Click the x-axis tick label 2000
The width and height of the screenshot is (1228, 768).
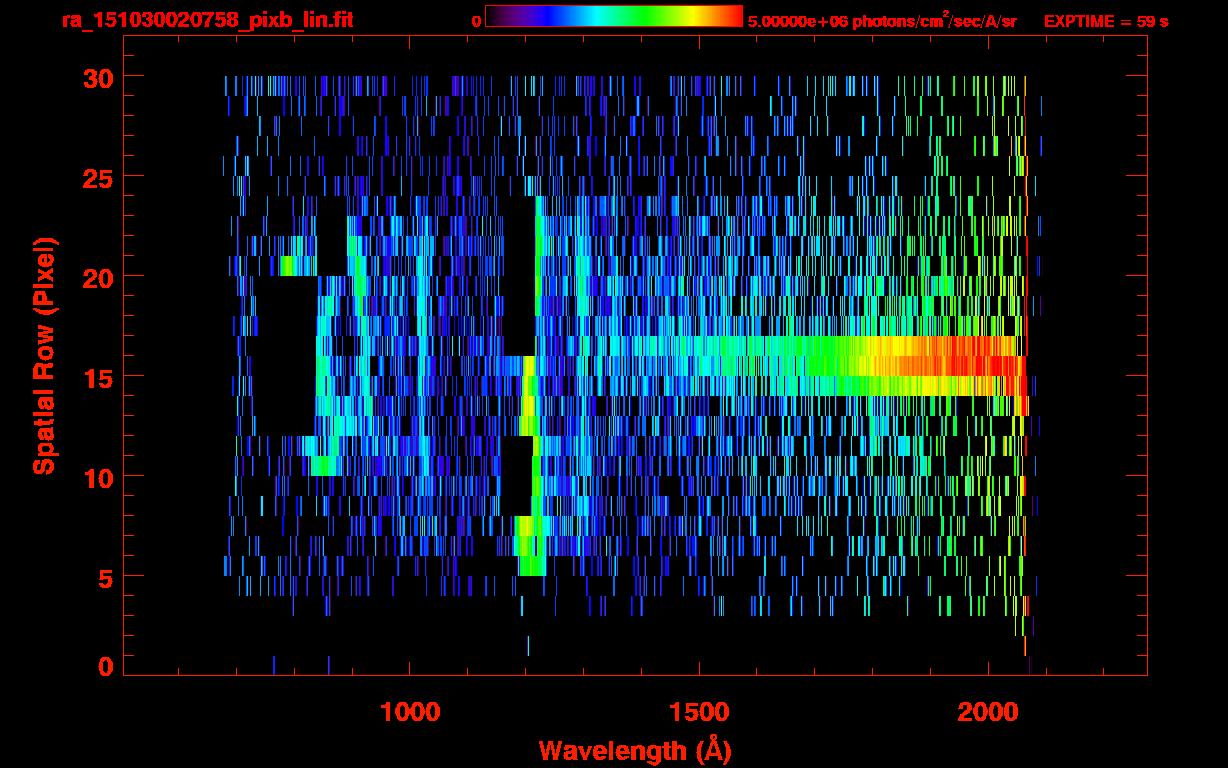pyautogui.click(x=987, y=712)
